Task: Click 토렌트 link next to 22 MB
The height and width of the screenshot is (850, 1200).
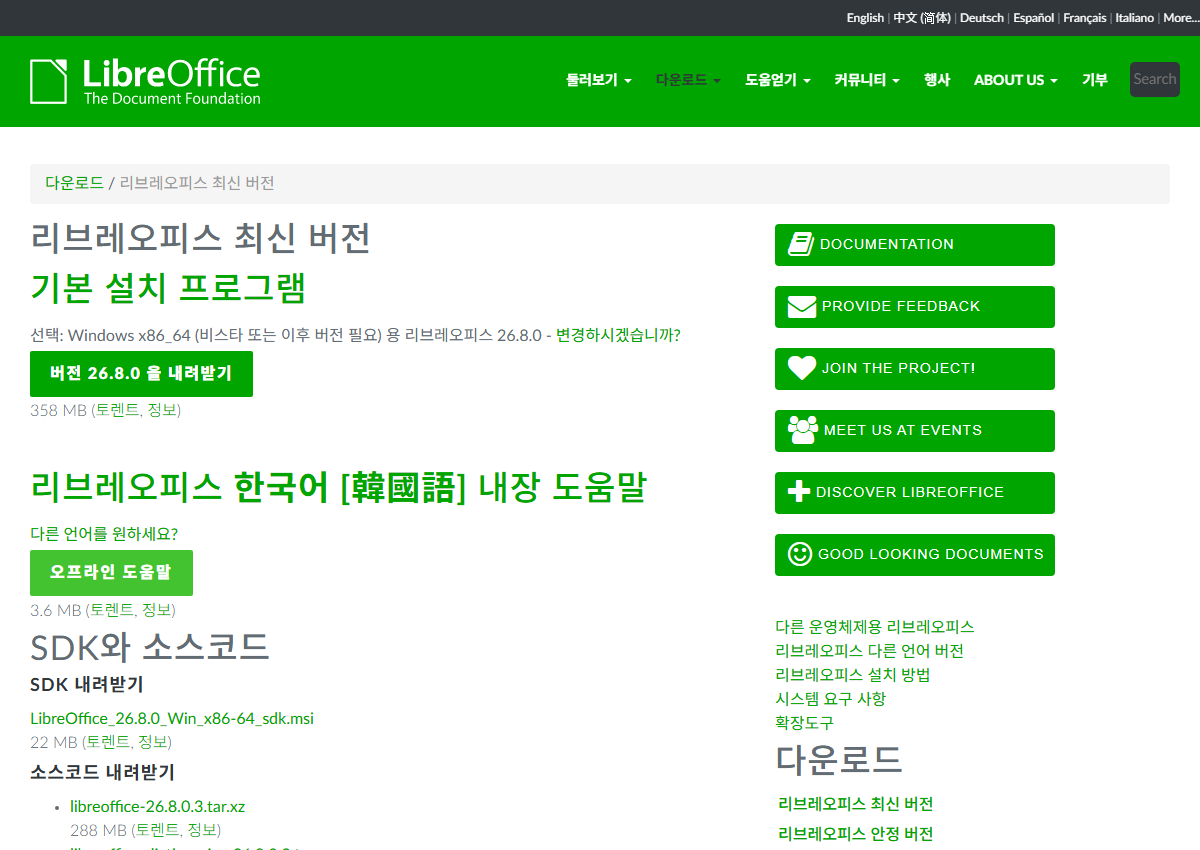Action: pyautogui.click(x=108, y=742)
